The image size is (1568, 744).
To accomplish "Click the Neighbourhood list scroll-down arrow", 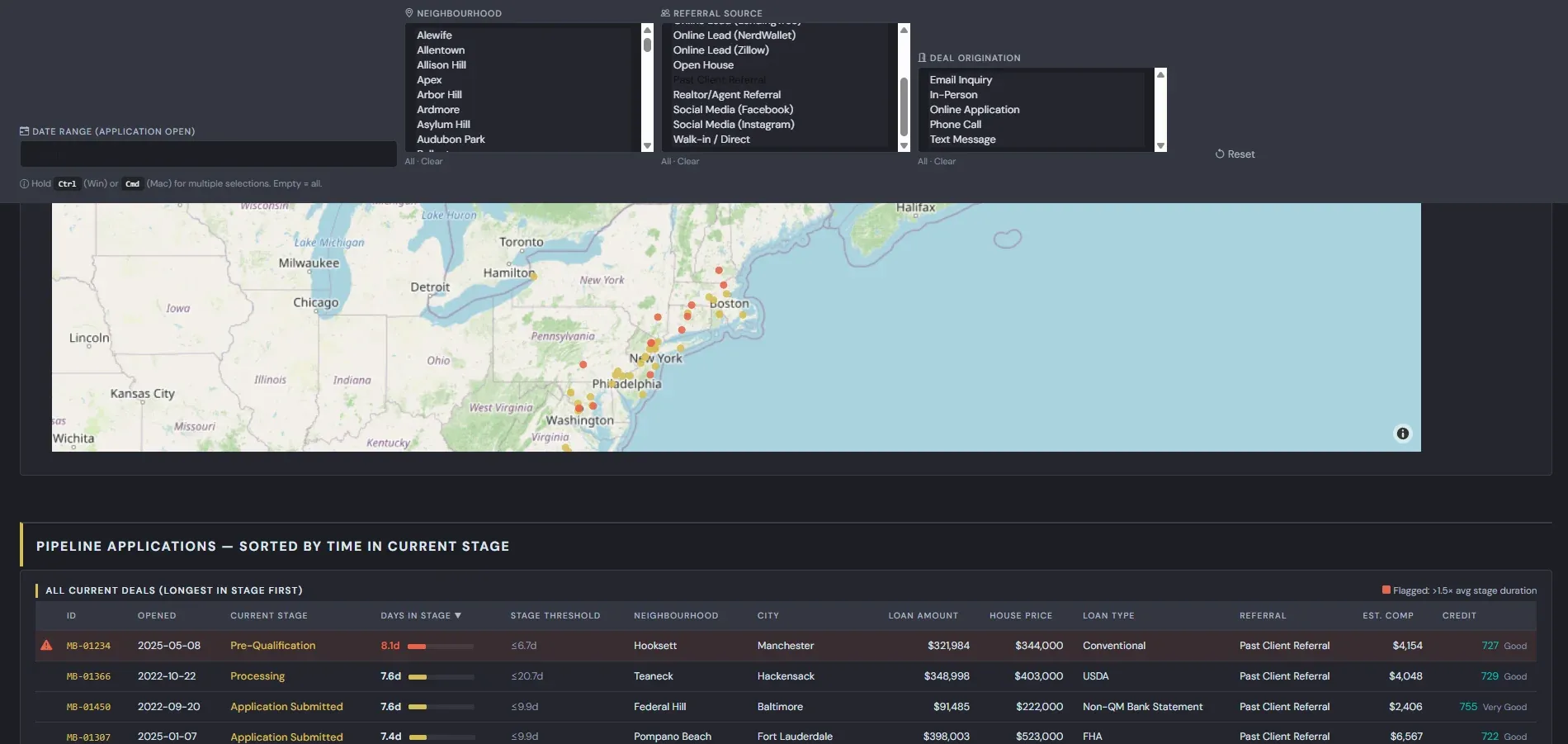I will pos(647,146).
